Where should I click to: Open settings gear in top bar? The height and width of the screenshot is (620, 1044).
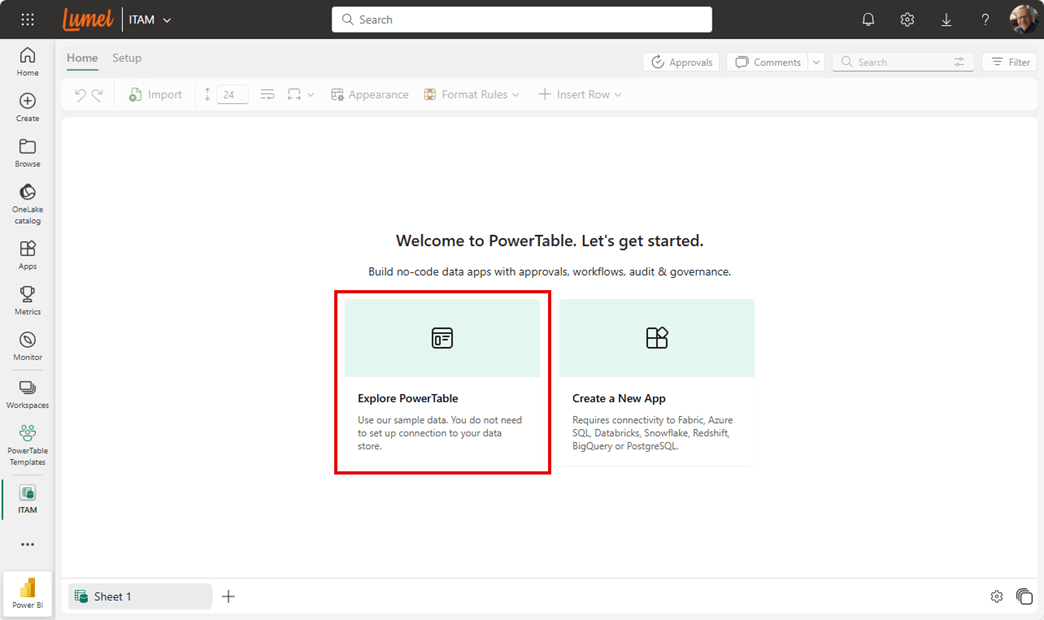coord(907,19)
